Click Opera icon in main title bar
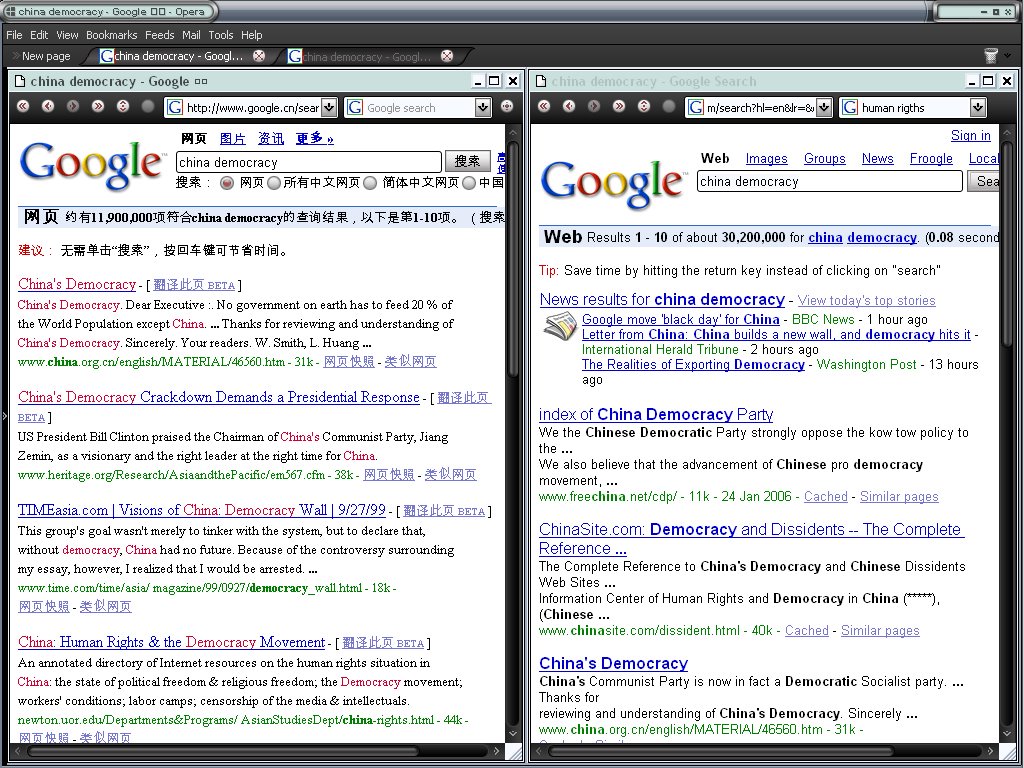Screen dimensions: 1024x768 10,11
